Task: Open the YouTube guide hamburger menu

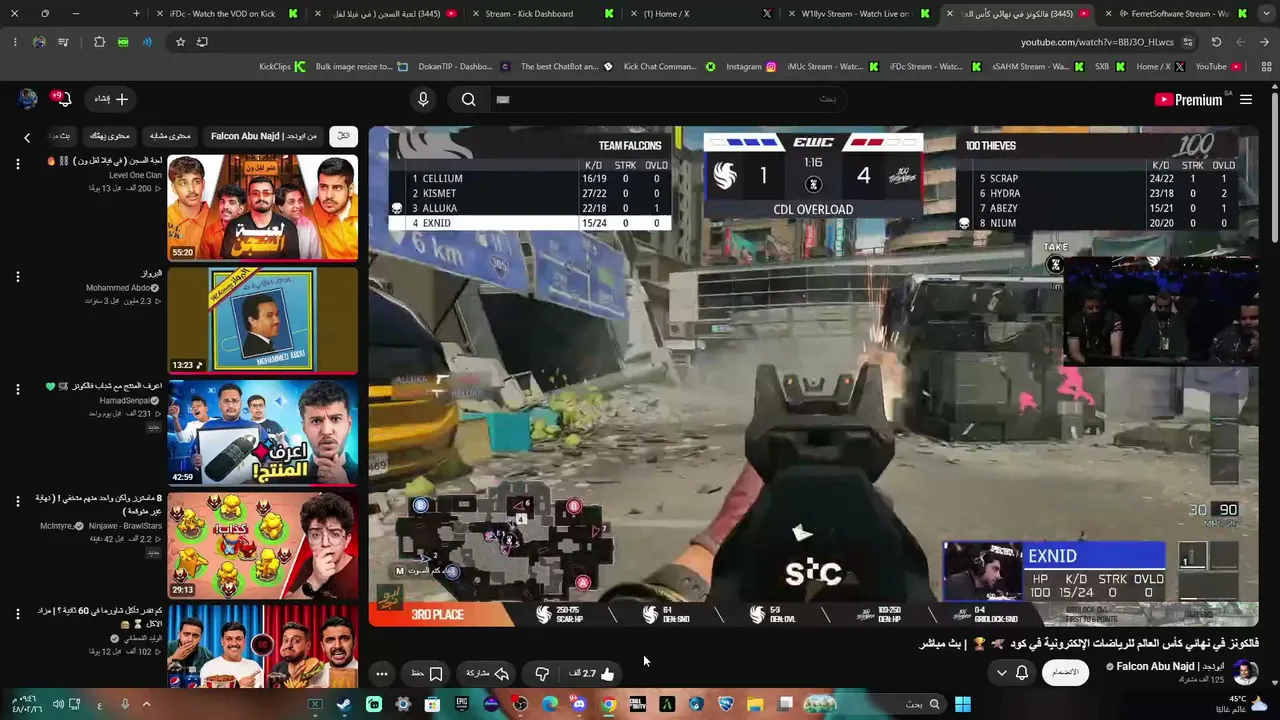Action: [1246, 99]
